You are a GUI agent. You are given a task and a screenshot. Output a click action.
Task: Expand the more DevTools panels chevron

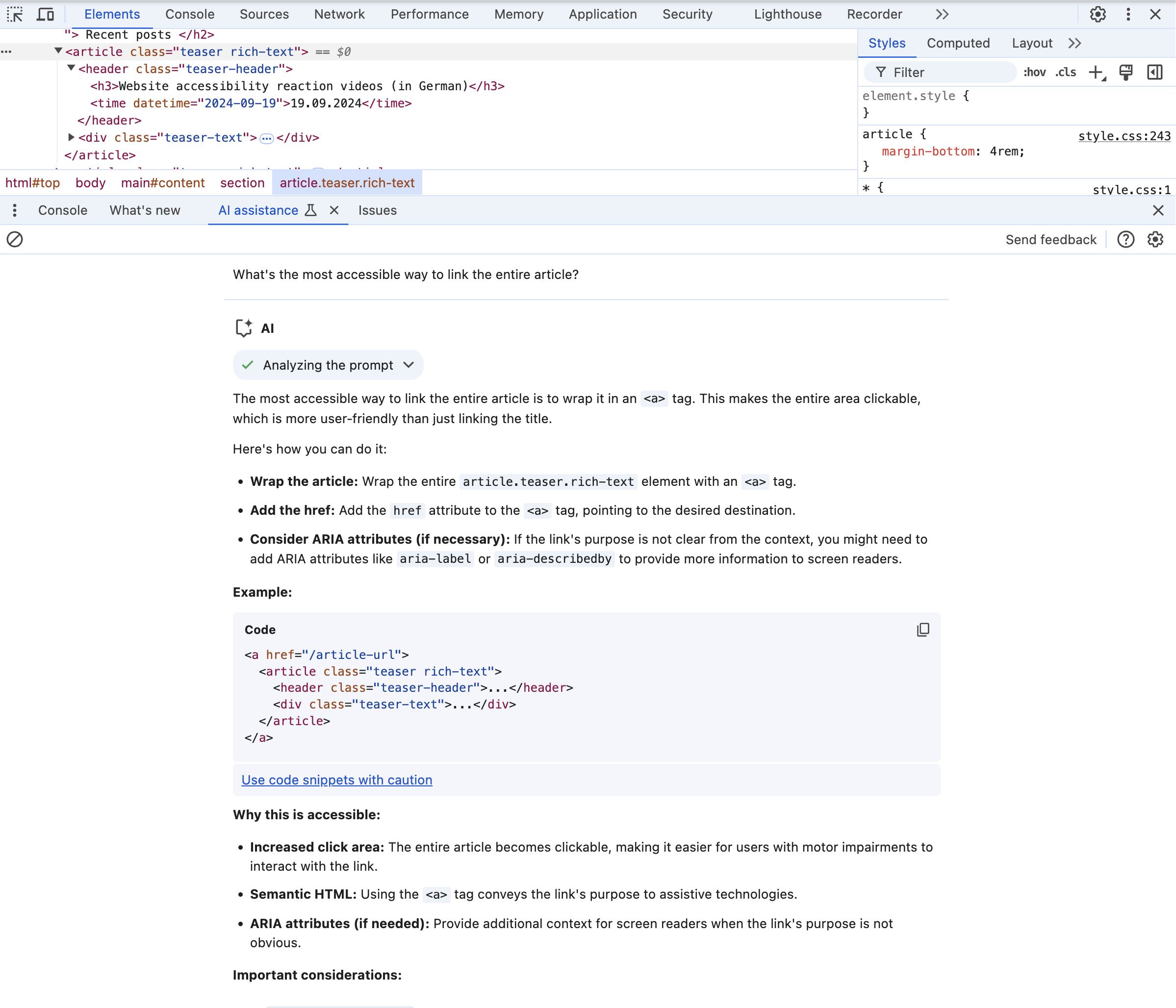(x=942, y=14)
